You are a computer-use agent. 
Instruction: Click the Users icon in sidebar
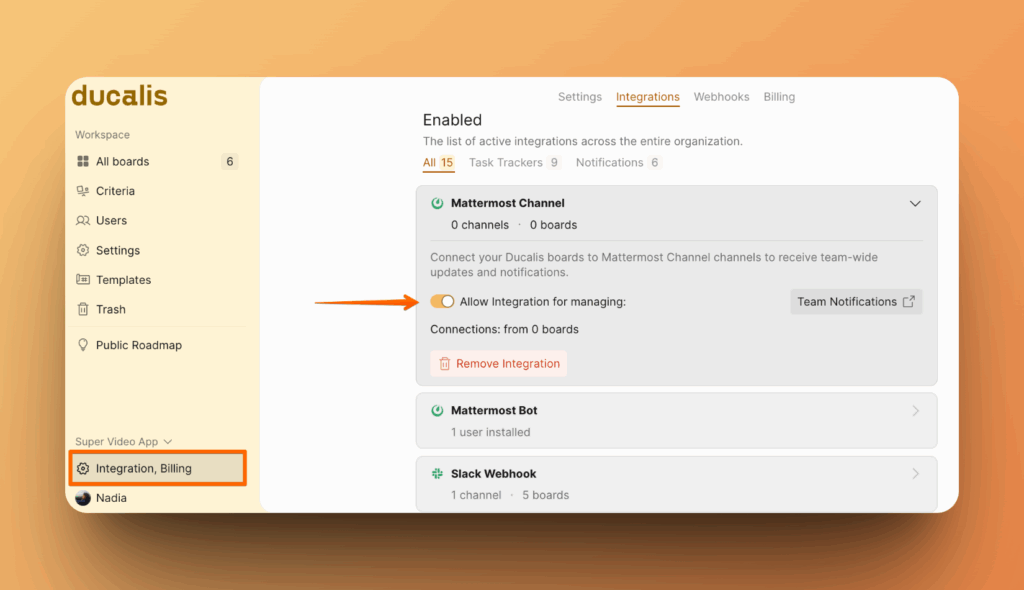click(83, 221)
